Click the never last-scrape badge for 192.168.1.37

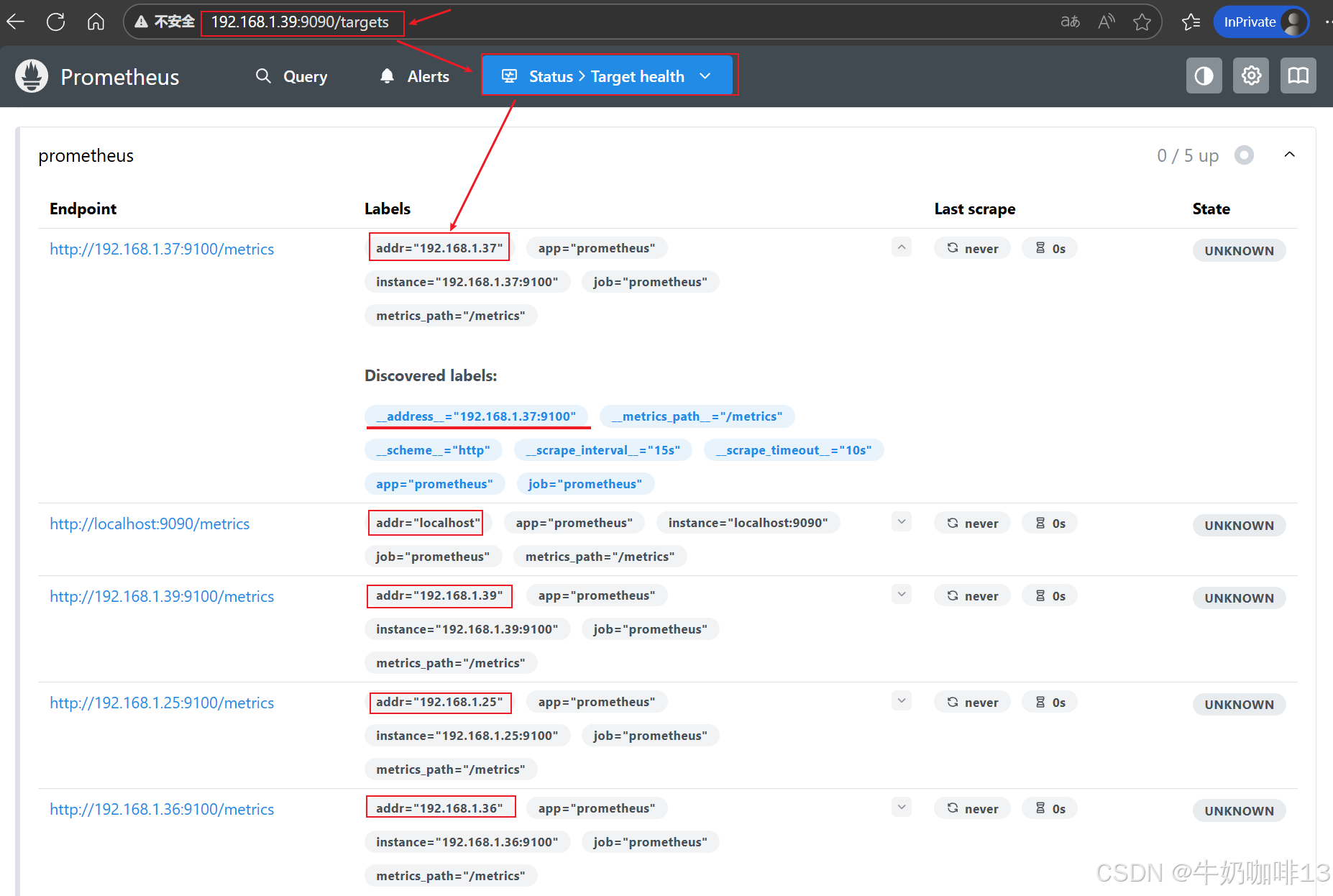pos(972,248)
